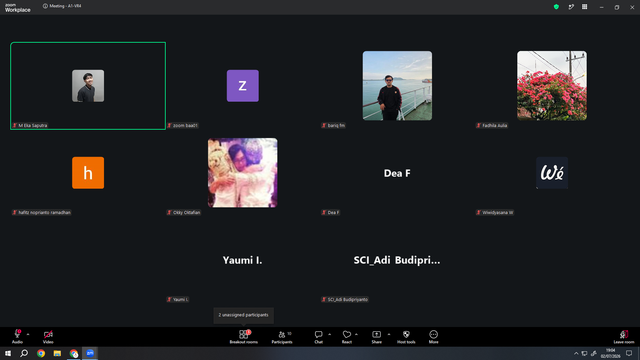Open React emoji reactions

point(347,336)
